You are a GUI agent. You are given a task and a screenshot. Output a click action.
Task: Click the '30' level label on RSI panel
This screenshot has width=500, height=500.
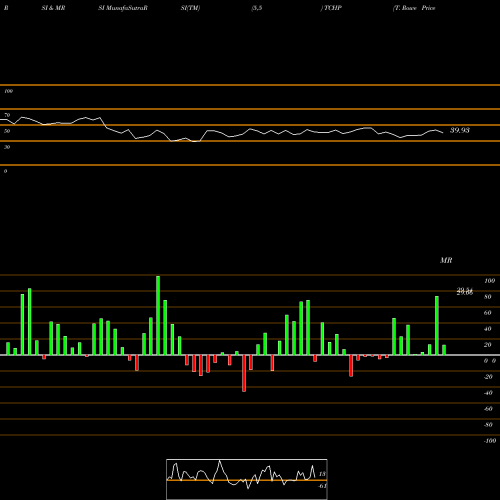[x=7, y=147]
